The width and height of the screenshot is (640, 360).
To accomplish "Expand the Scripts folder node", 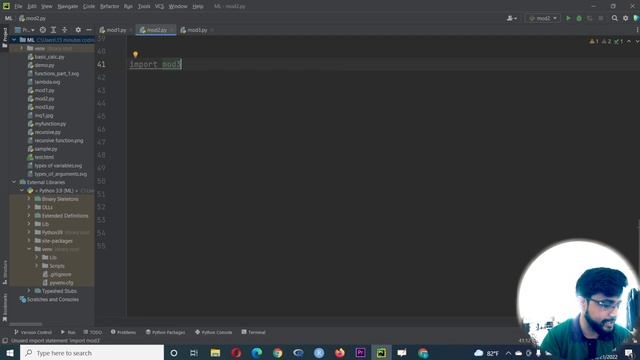I will pyautogui.click(x=37, y=266).
